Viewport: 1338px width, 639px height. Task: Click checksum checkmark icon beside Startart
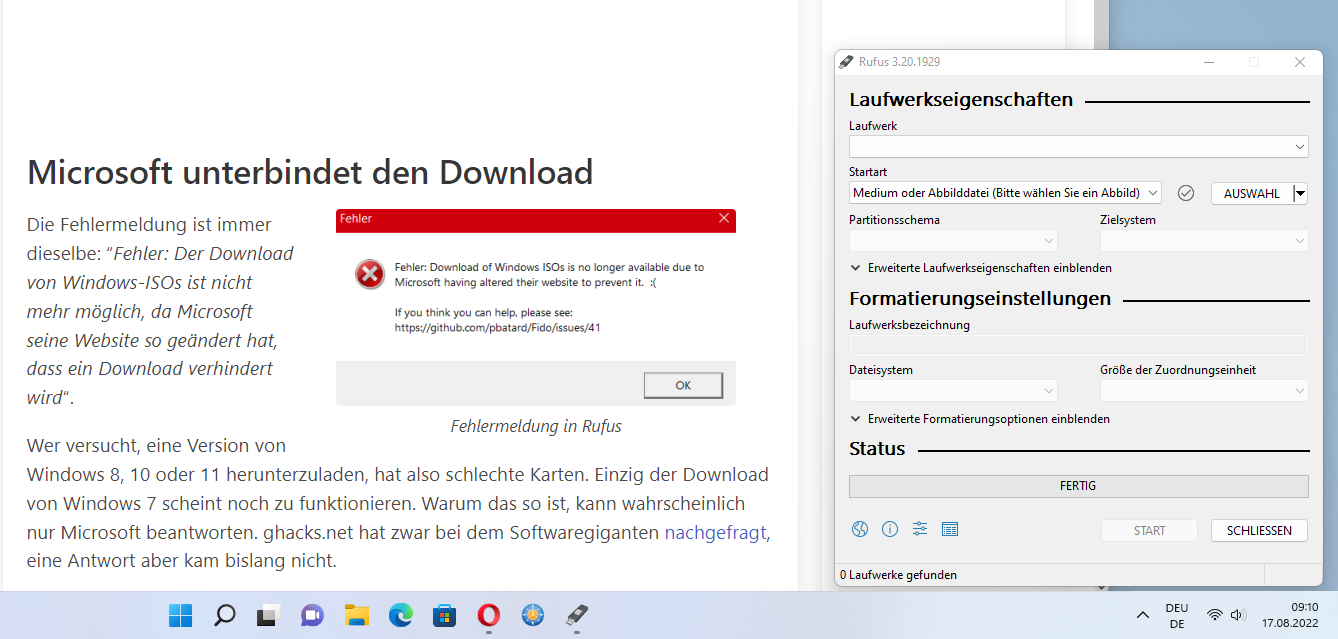(x=1186, y=193)
